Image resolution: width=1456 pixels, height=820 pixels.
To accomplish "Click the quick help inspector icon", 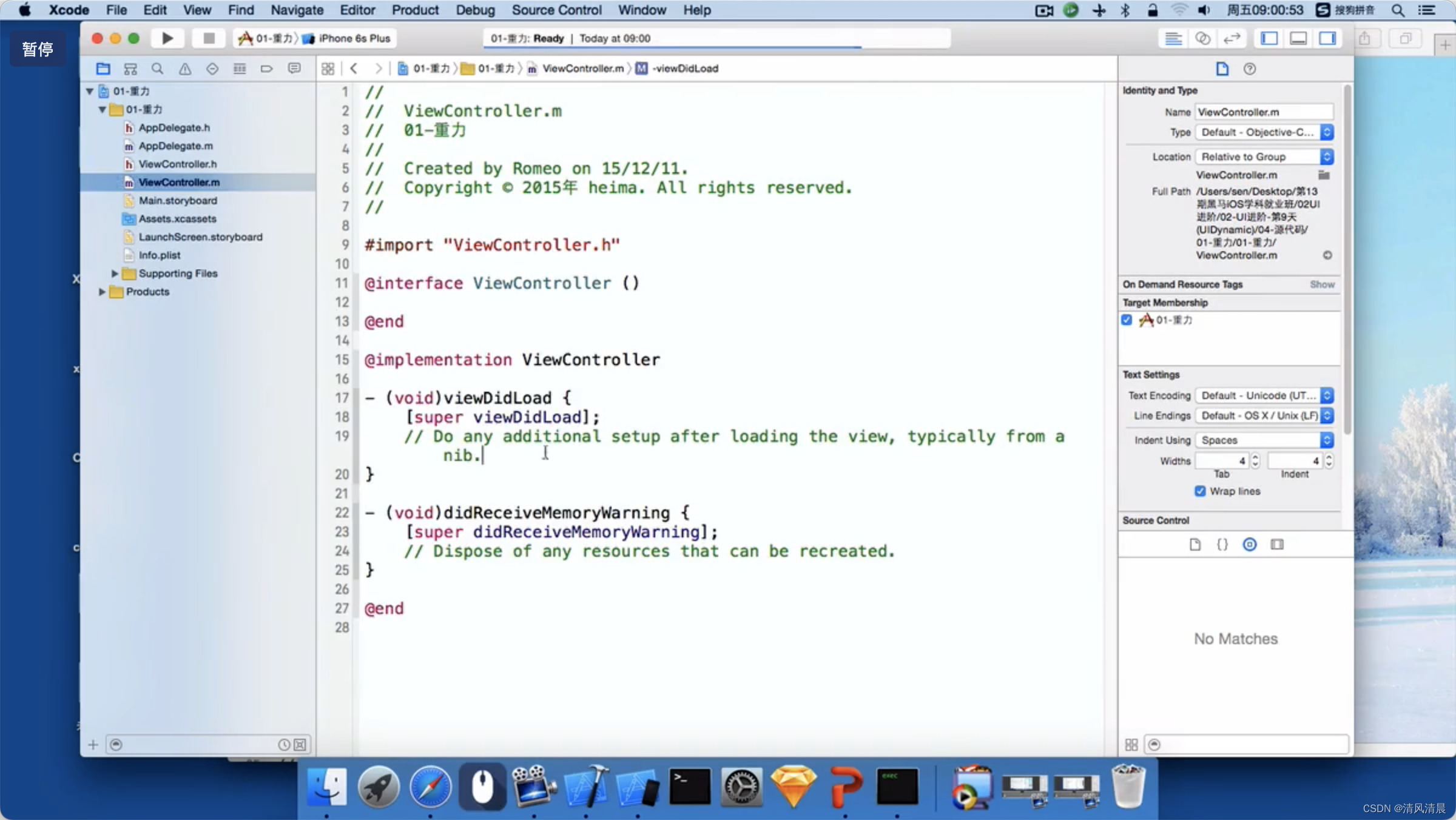I will 1249,69.
